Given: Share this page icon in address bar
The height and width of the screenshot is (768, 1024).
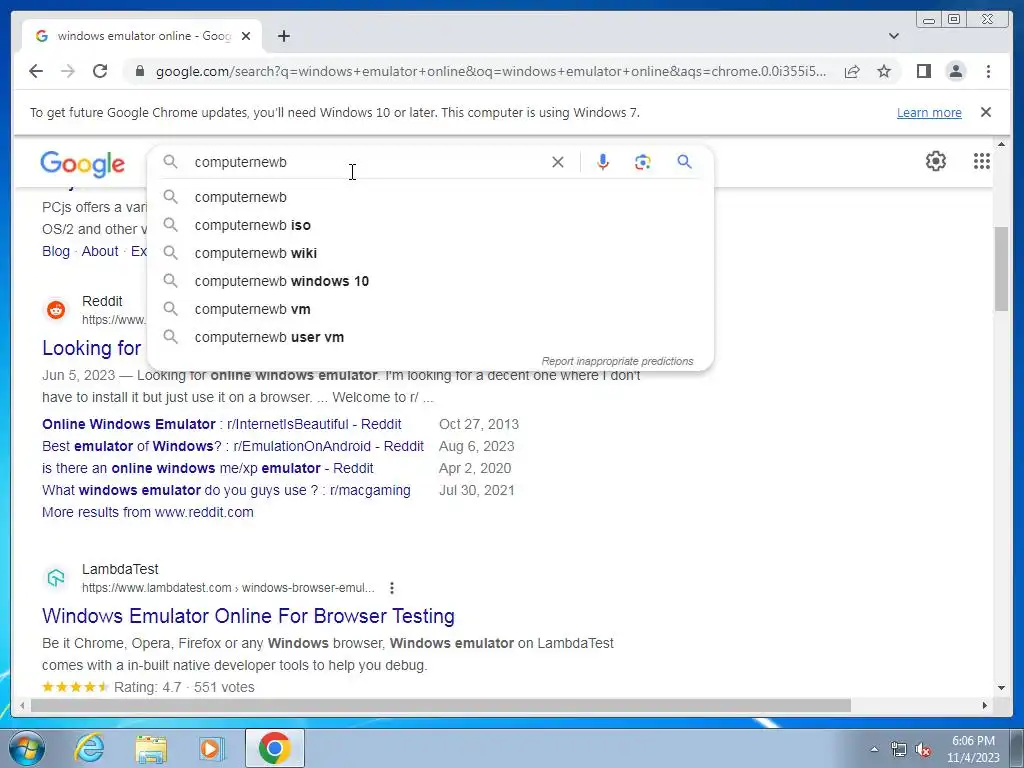Looking at the screenshot, I should pyautogui.click(x=852, y=71).
